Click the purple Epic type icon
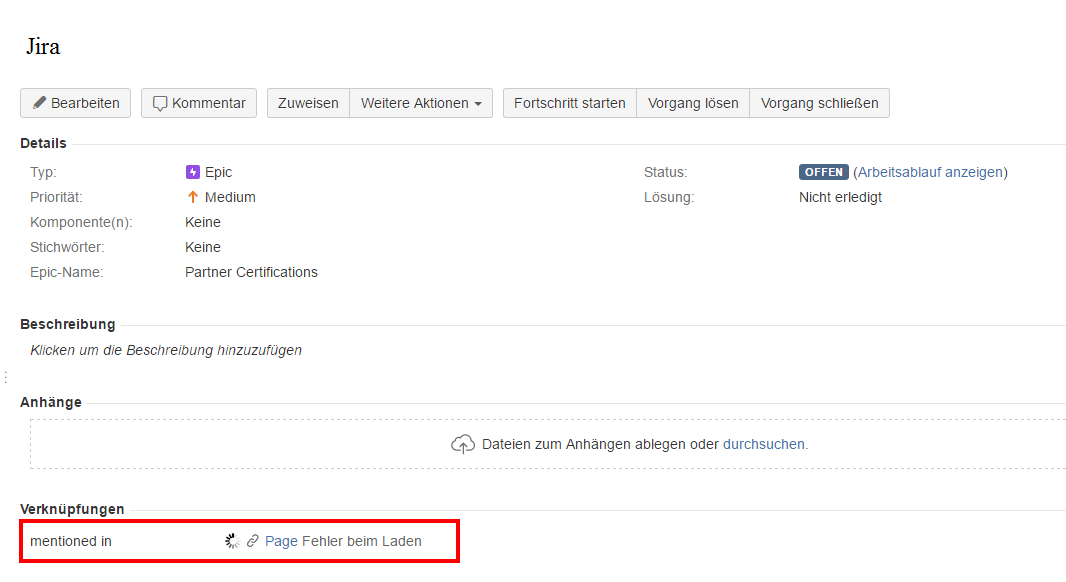The height and width of the screenshot is (582, 1066). (x=193, y=172)
